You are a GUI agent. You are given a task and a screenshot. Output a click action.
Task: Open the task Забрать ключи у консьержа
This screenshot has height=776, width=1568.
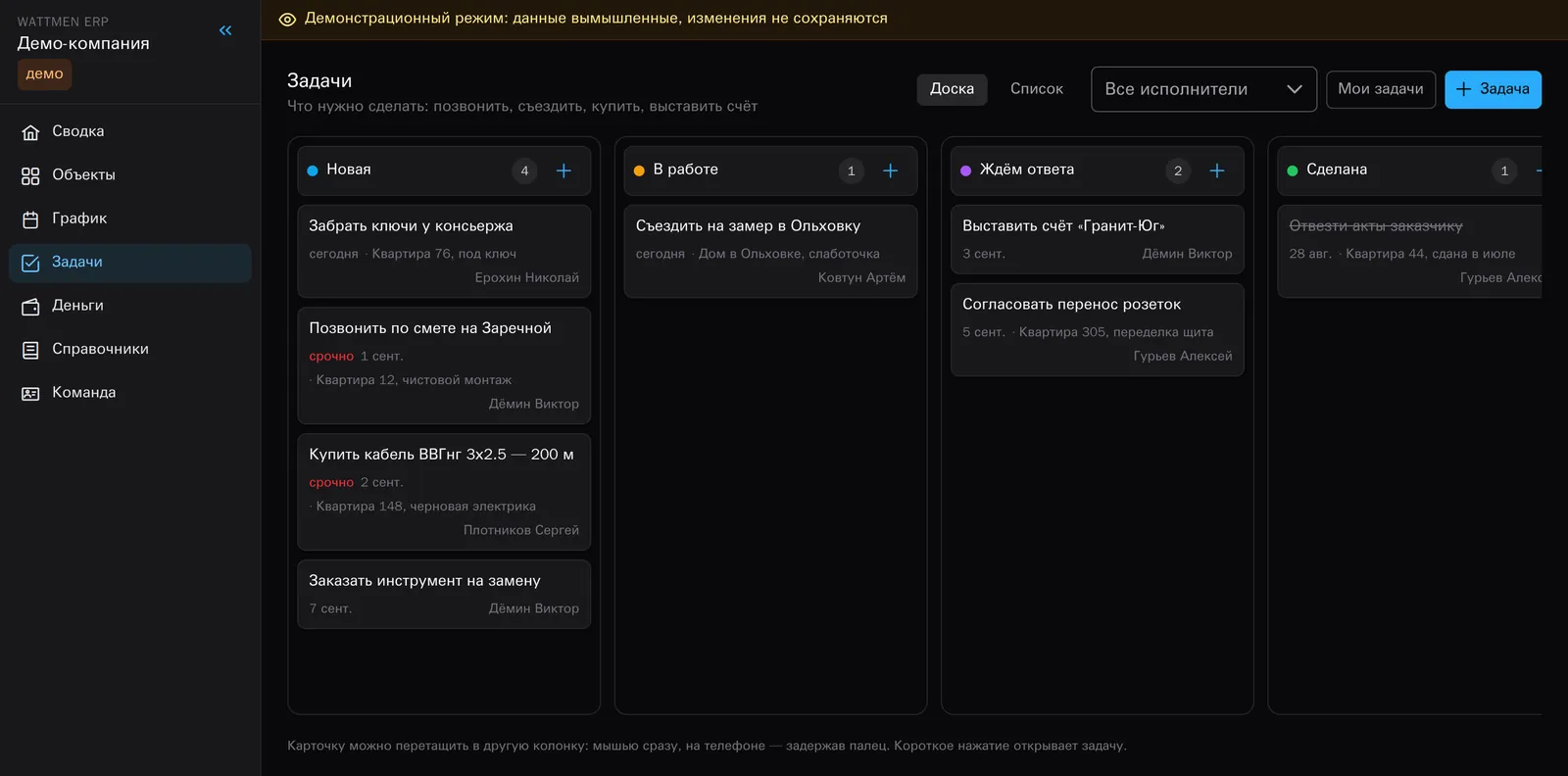tap(444, 251)
